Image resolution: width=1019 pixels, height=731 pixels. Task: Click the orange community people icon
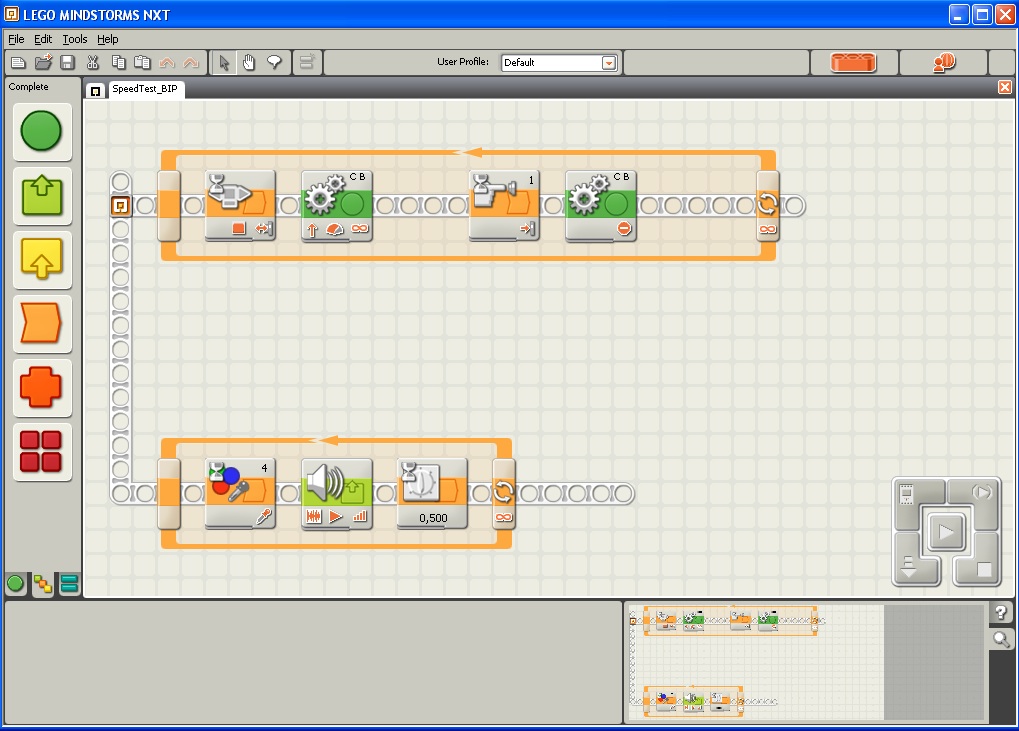(944, 62)
